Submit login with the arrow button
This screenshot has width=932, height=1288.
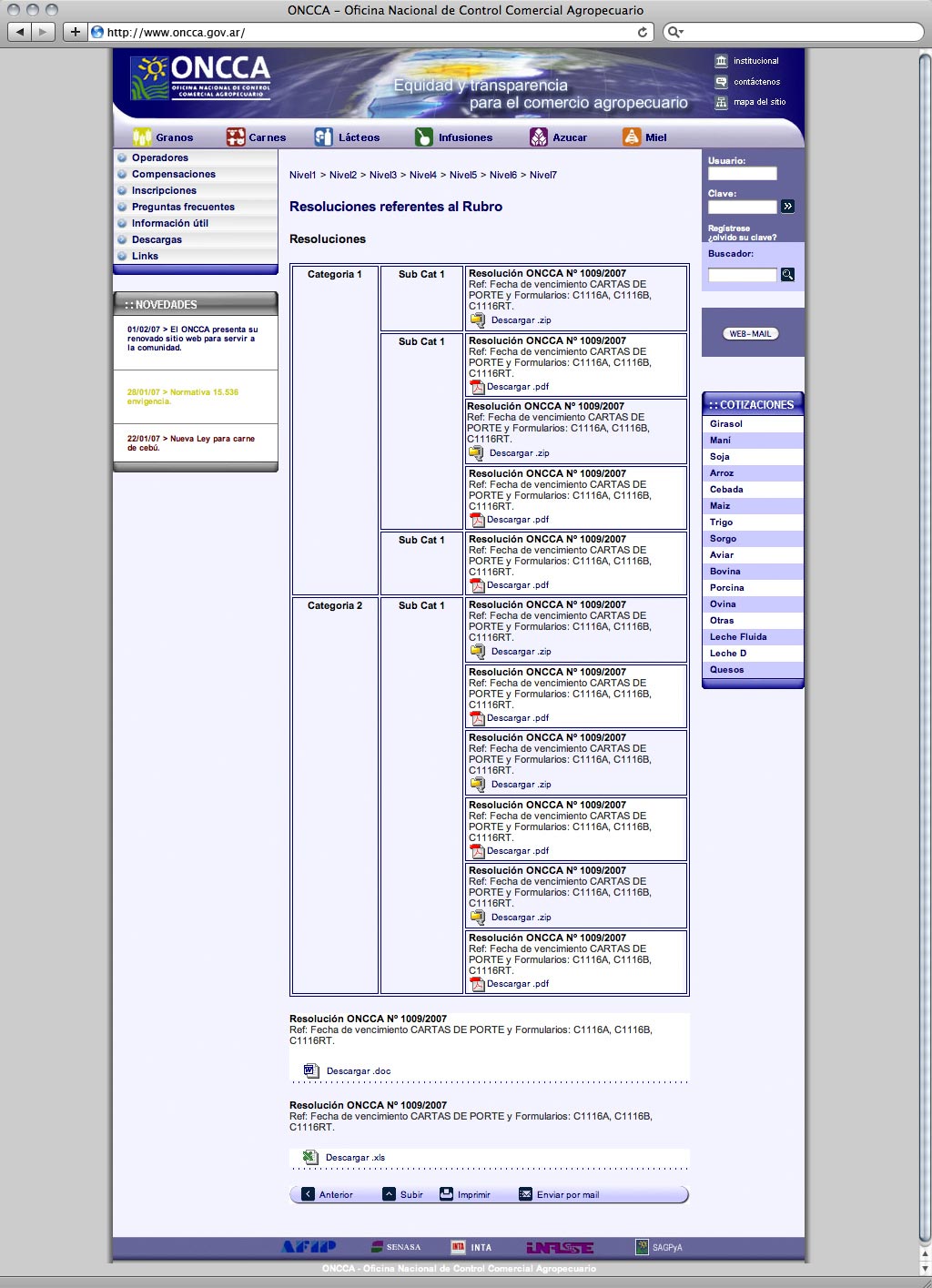click(787, 207)
